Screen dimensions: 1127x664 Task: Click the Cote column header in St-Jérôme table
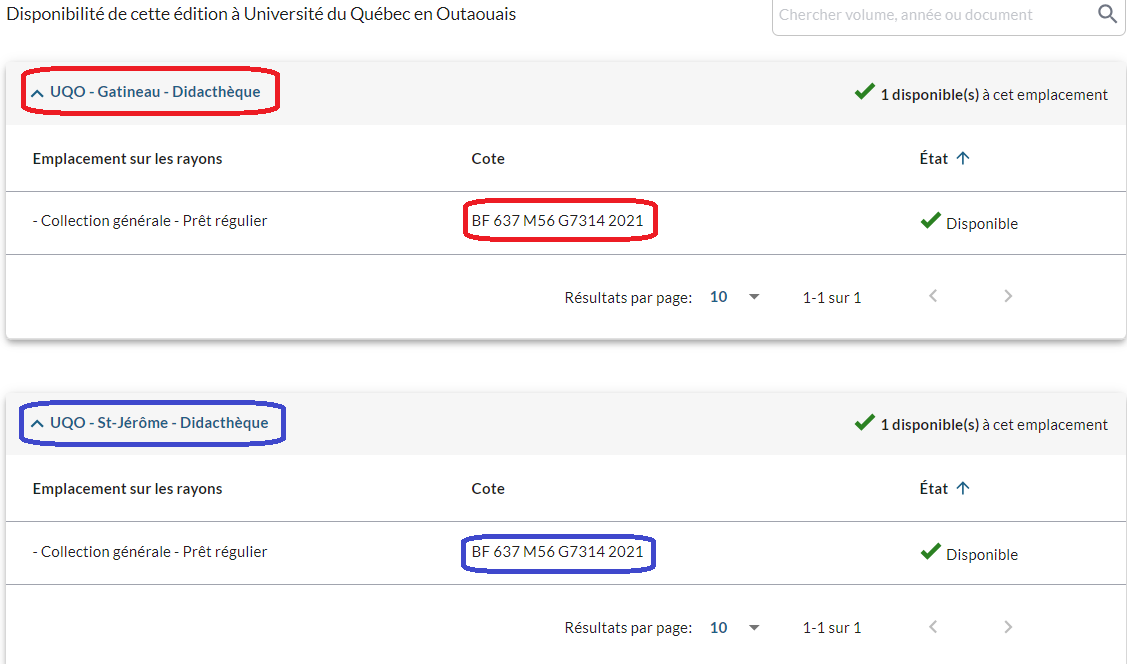tap(488, 489)
